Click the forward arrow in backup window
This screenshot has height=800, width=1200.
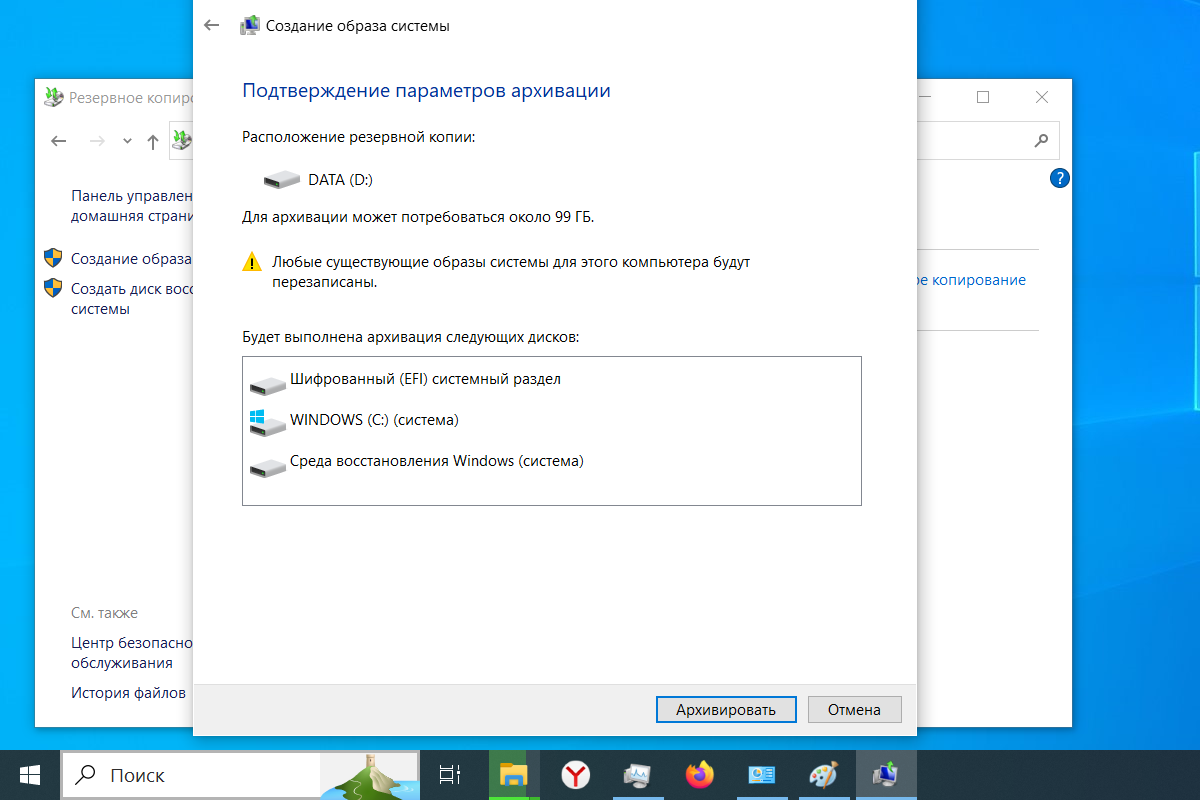tap(97, 141)
